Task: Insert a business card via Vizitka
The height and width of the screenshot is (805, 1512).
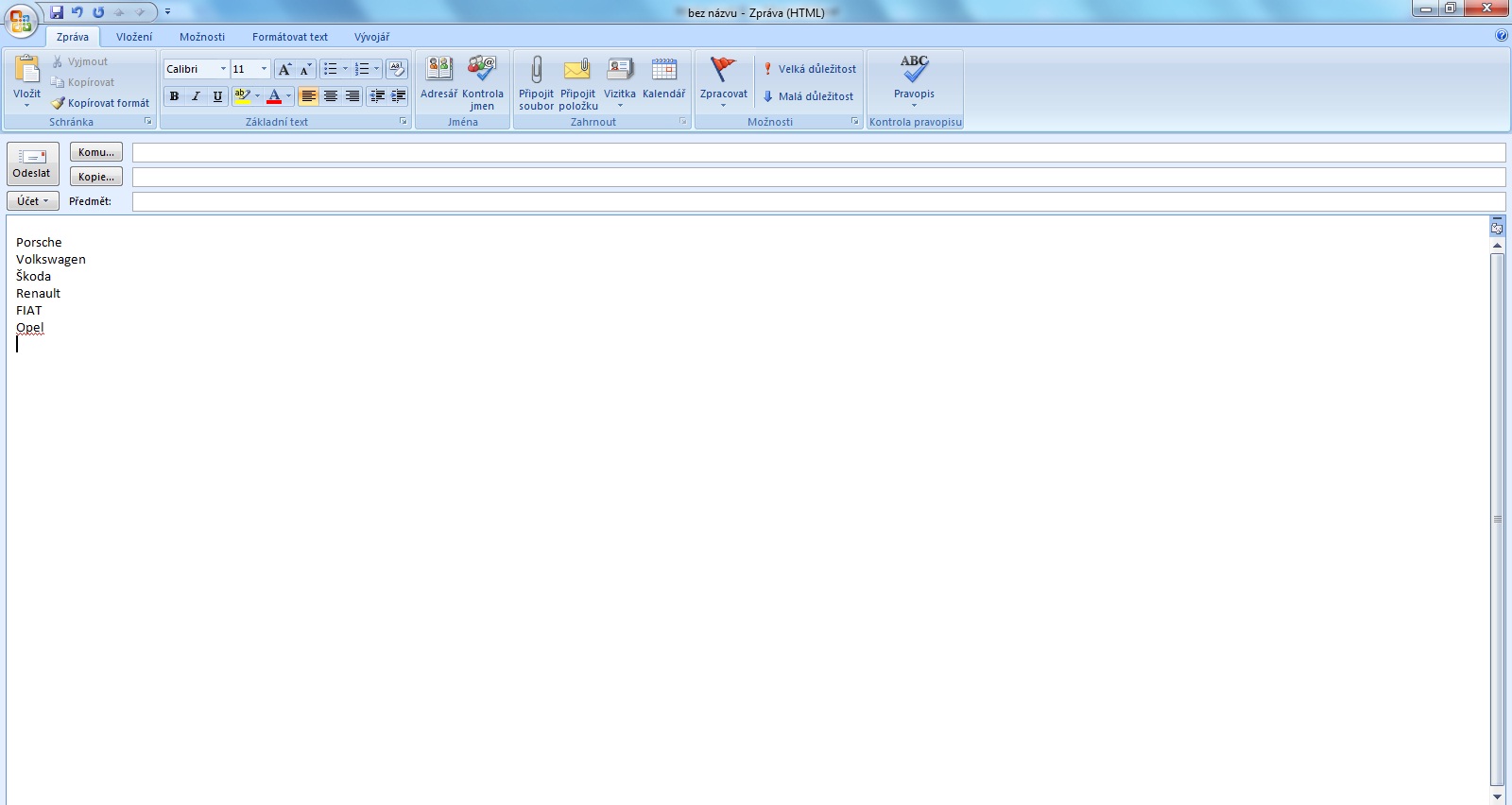Action: coord(620,80)
